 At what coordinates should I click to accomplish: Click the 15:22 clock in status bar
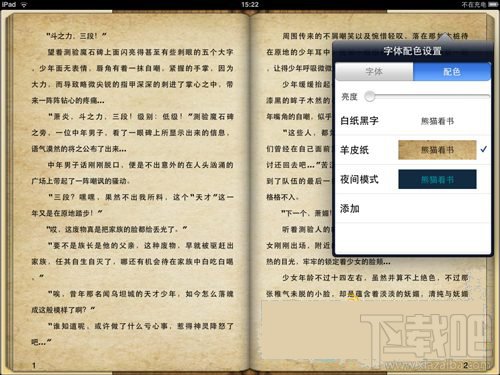pos(250,4)
